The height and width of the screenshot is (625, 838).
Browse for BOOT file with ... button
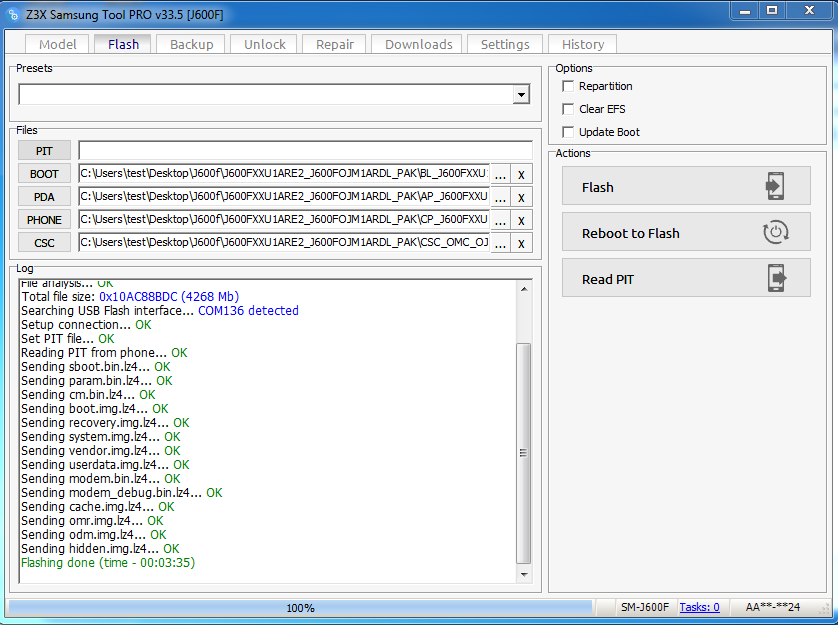click(x=500, y=174)
